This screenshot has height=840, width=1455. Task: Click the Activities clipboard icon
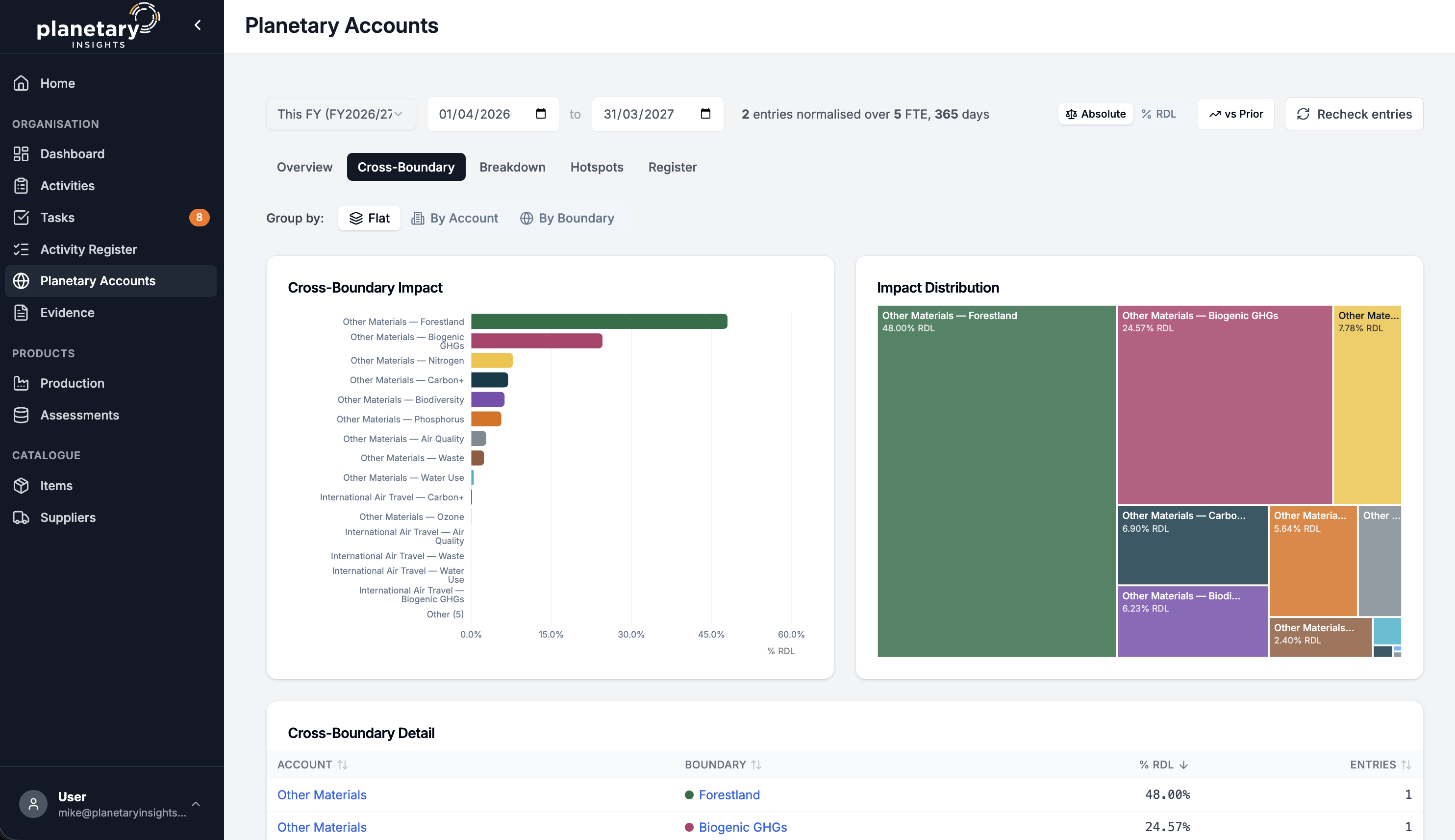(x=22, y=185)
